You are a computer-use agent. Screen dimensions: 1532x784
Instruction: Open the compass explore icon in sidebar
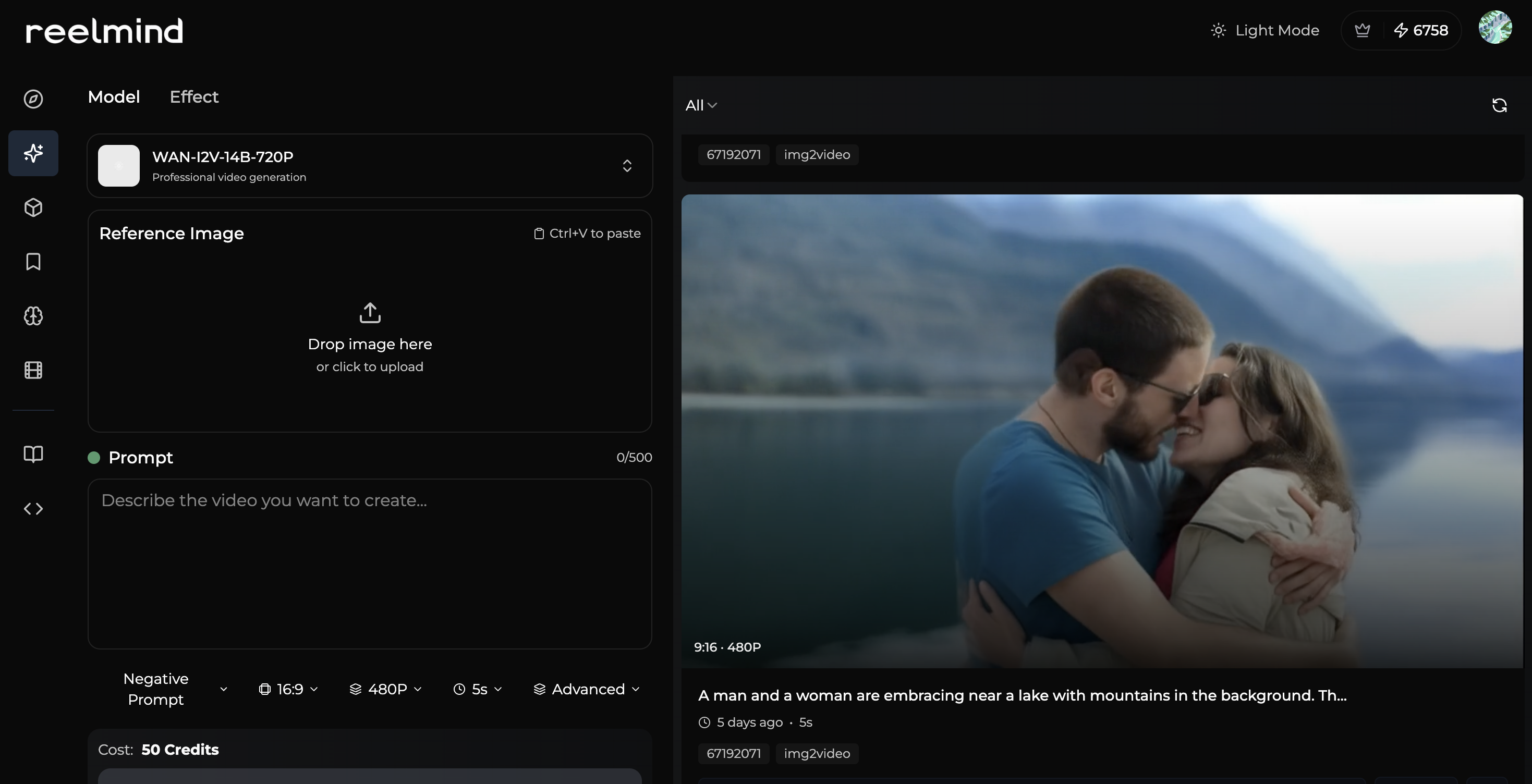(x=33, y=99)
